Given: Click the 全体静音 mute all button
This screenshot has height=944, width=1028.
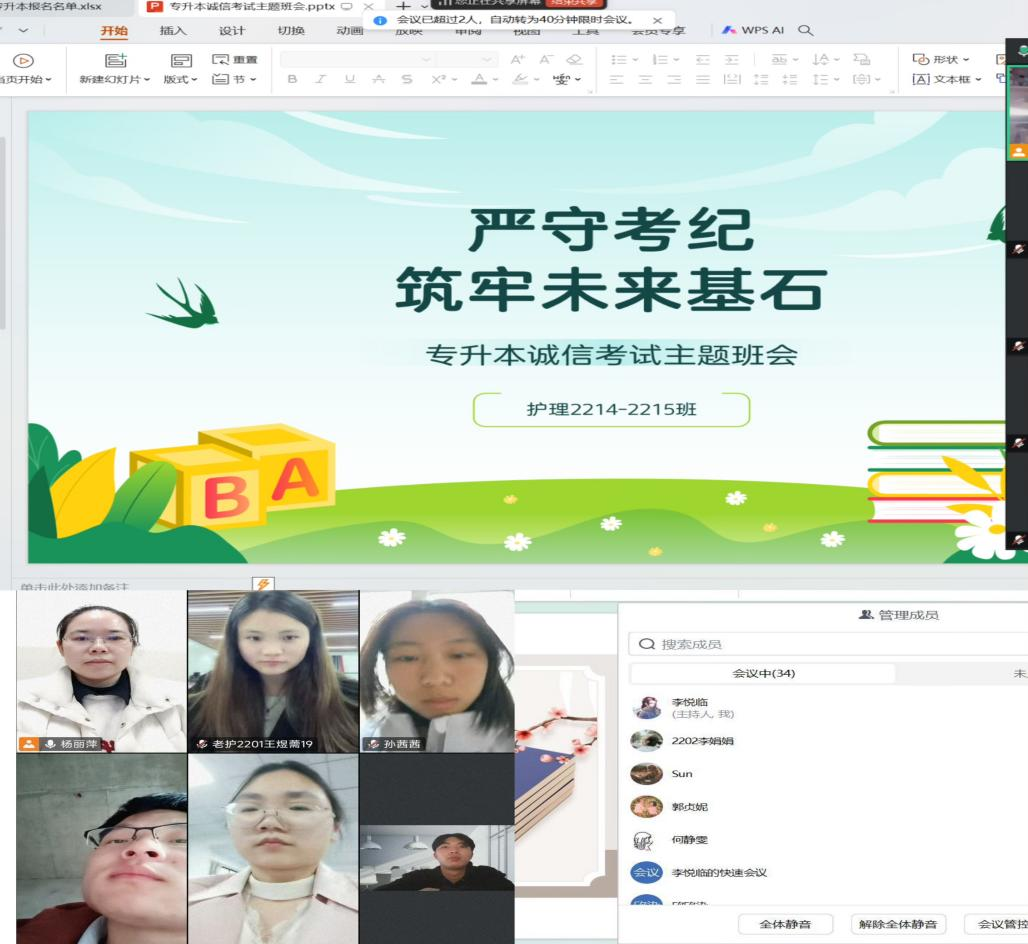Looking at the screenshot, I should click(785, 924).
